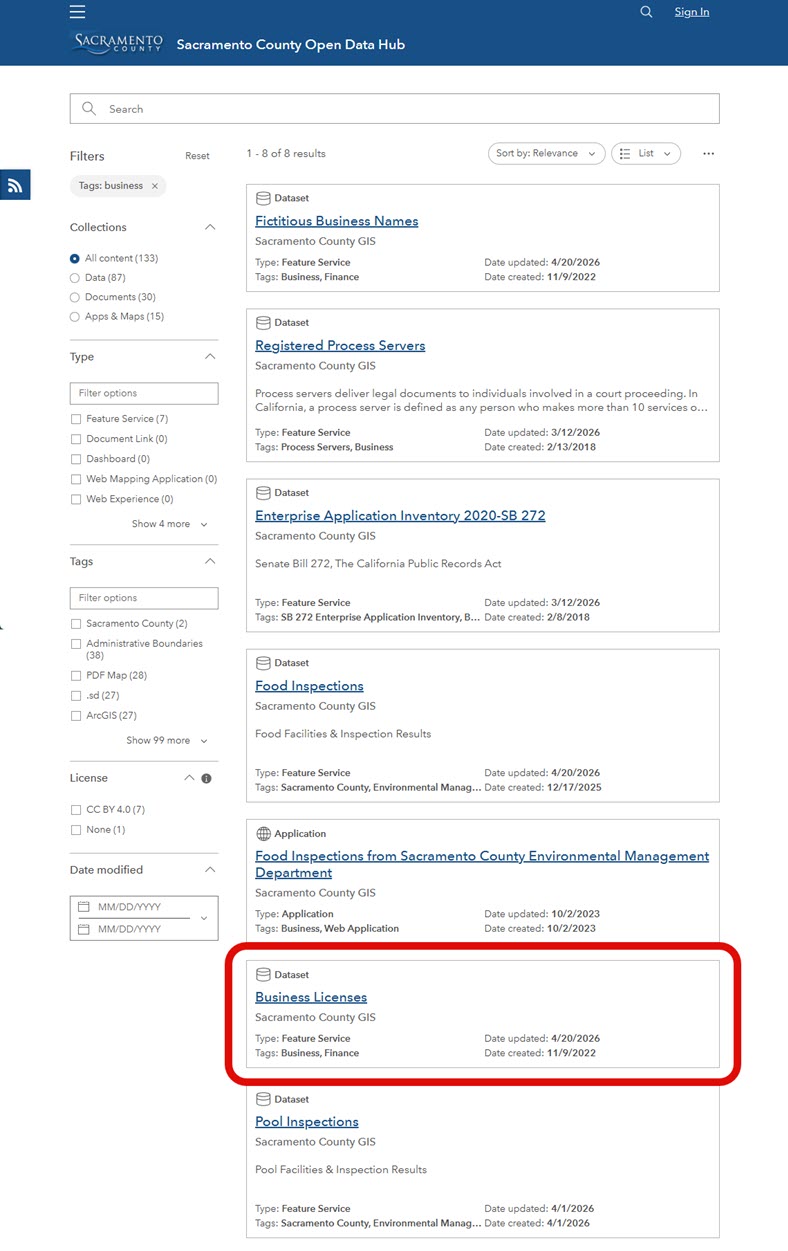Check the Web Mapping Application filter
788x1251 pixels.
pos(76,479)
